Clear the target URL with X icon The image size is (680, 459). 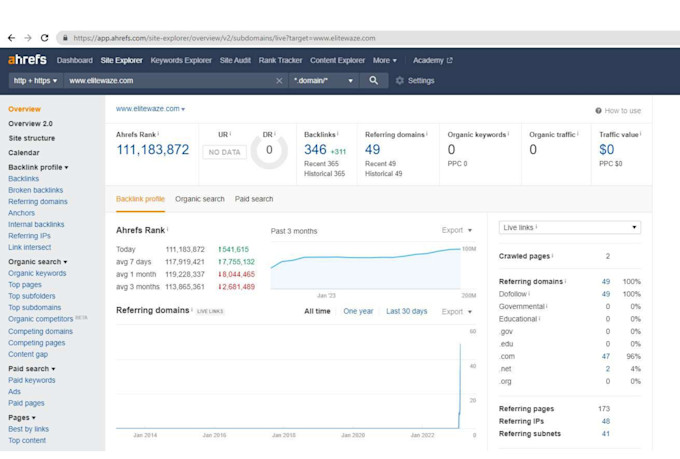coord(279,81)
